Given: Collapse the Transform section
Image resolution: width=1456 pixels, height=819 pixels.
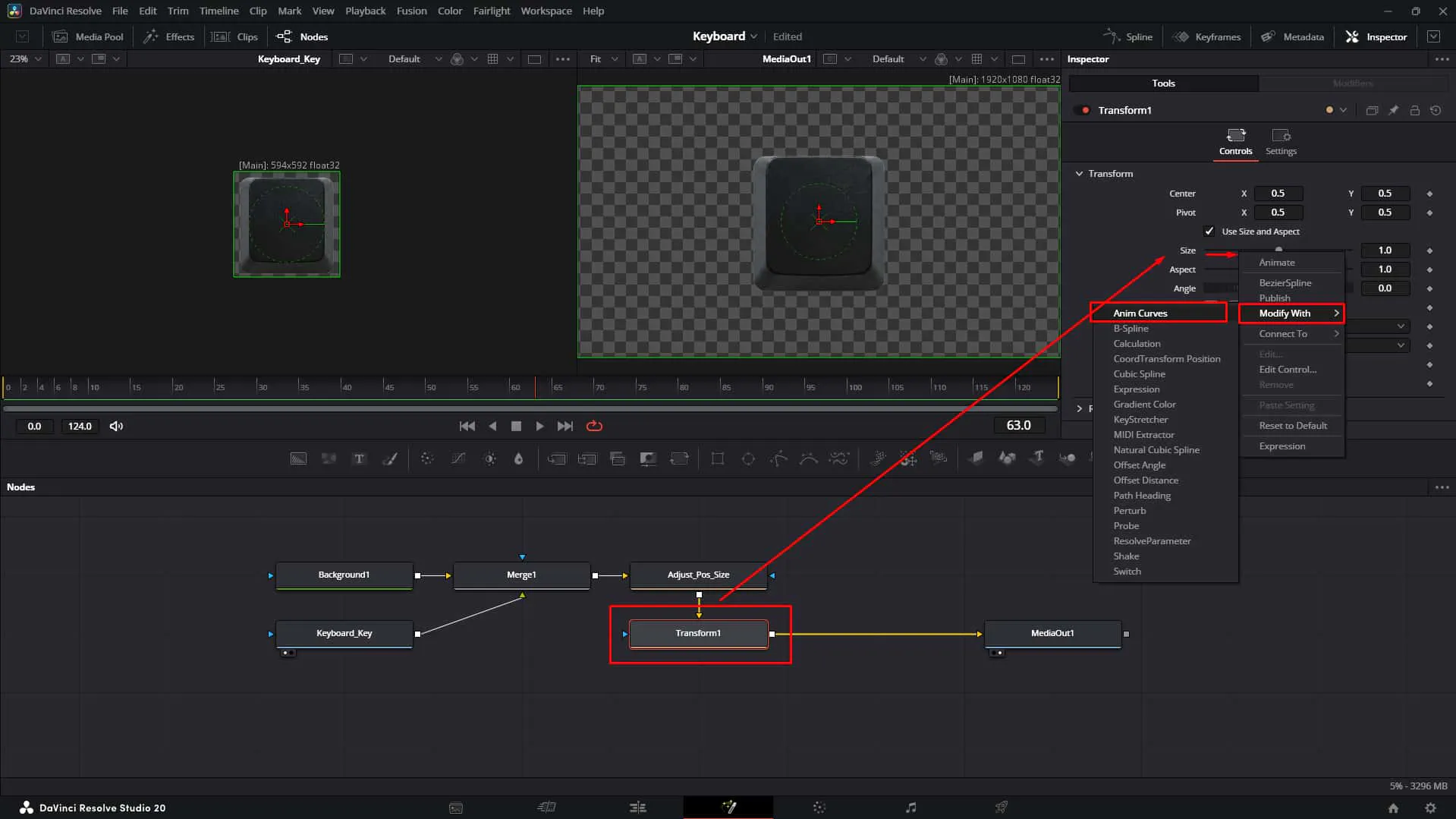Looking at the screenshot, I should [1079, 174].
